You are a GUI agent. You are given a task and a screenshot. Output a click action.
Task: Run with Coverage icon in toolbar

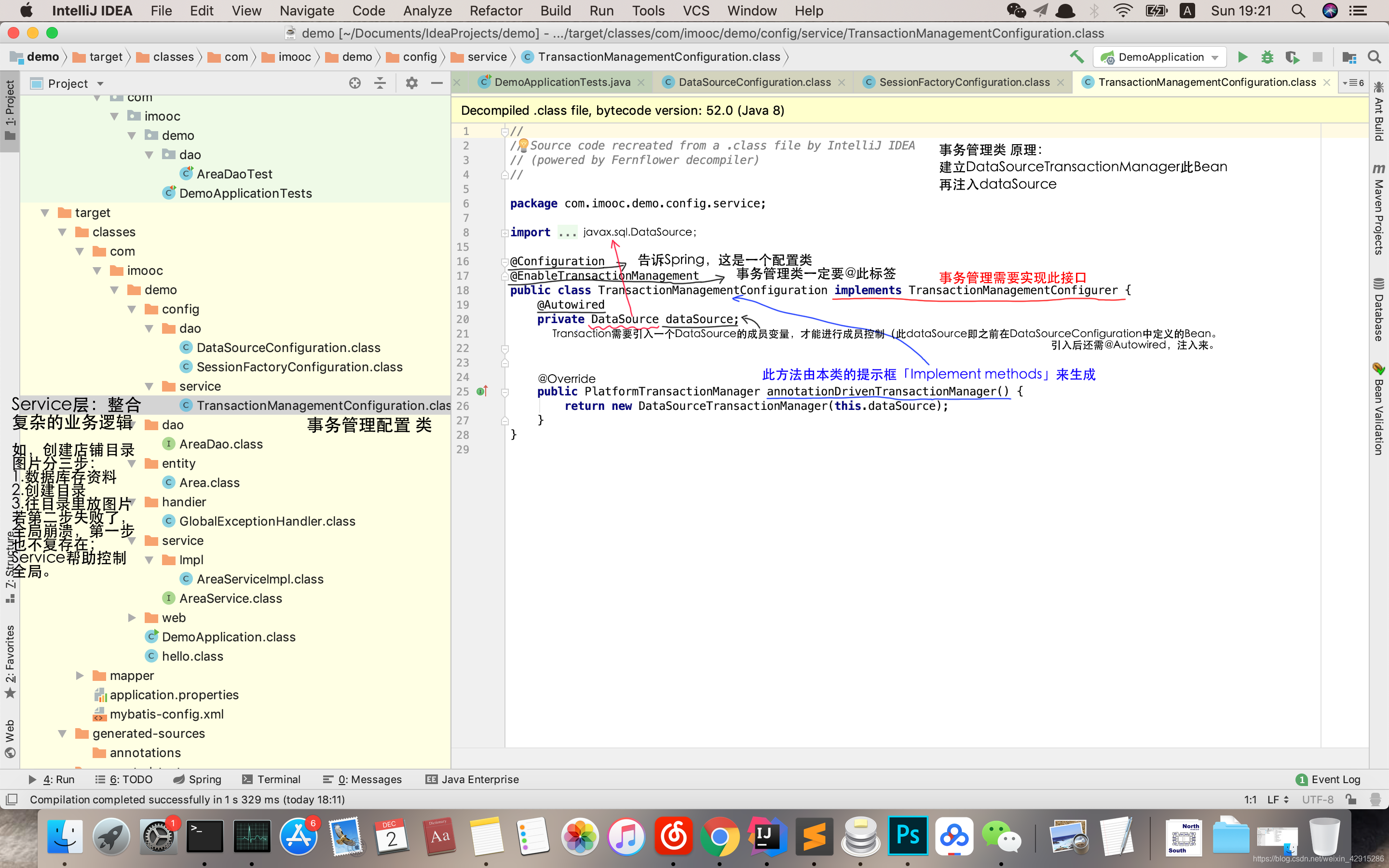click(1292, 57)
